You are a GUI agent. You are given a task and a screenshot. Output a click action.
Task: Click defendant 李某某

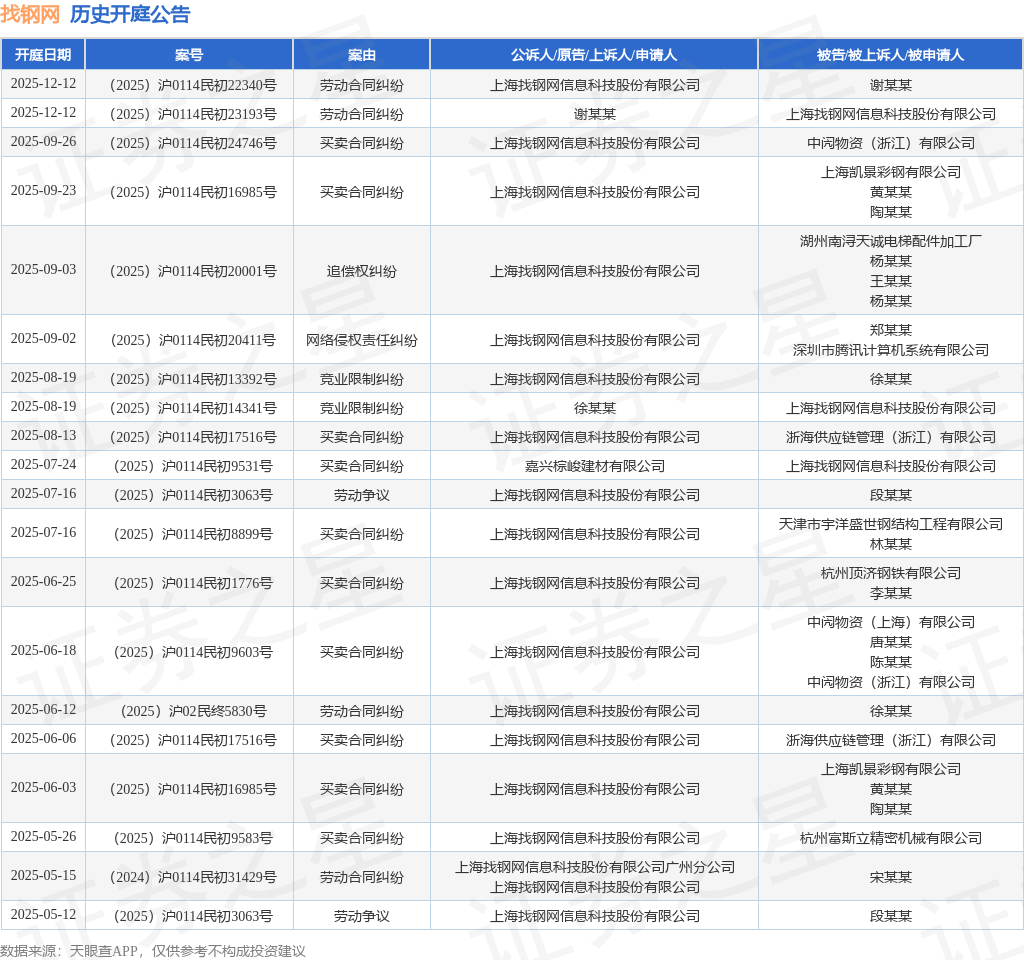click(x=891, y=593)
